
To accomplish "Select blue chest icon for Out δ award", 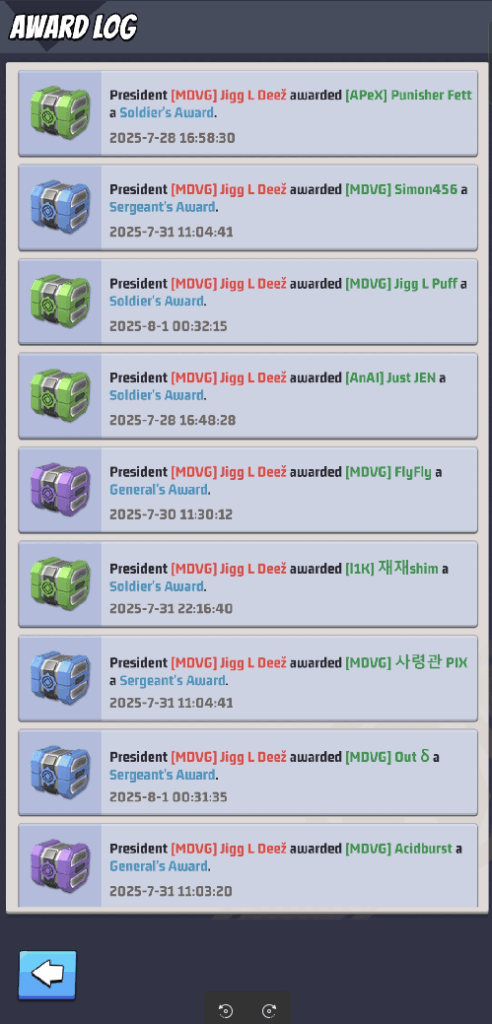I will [x=60, y=771].
